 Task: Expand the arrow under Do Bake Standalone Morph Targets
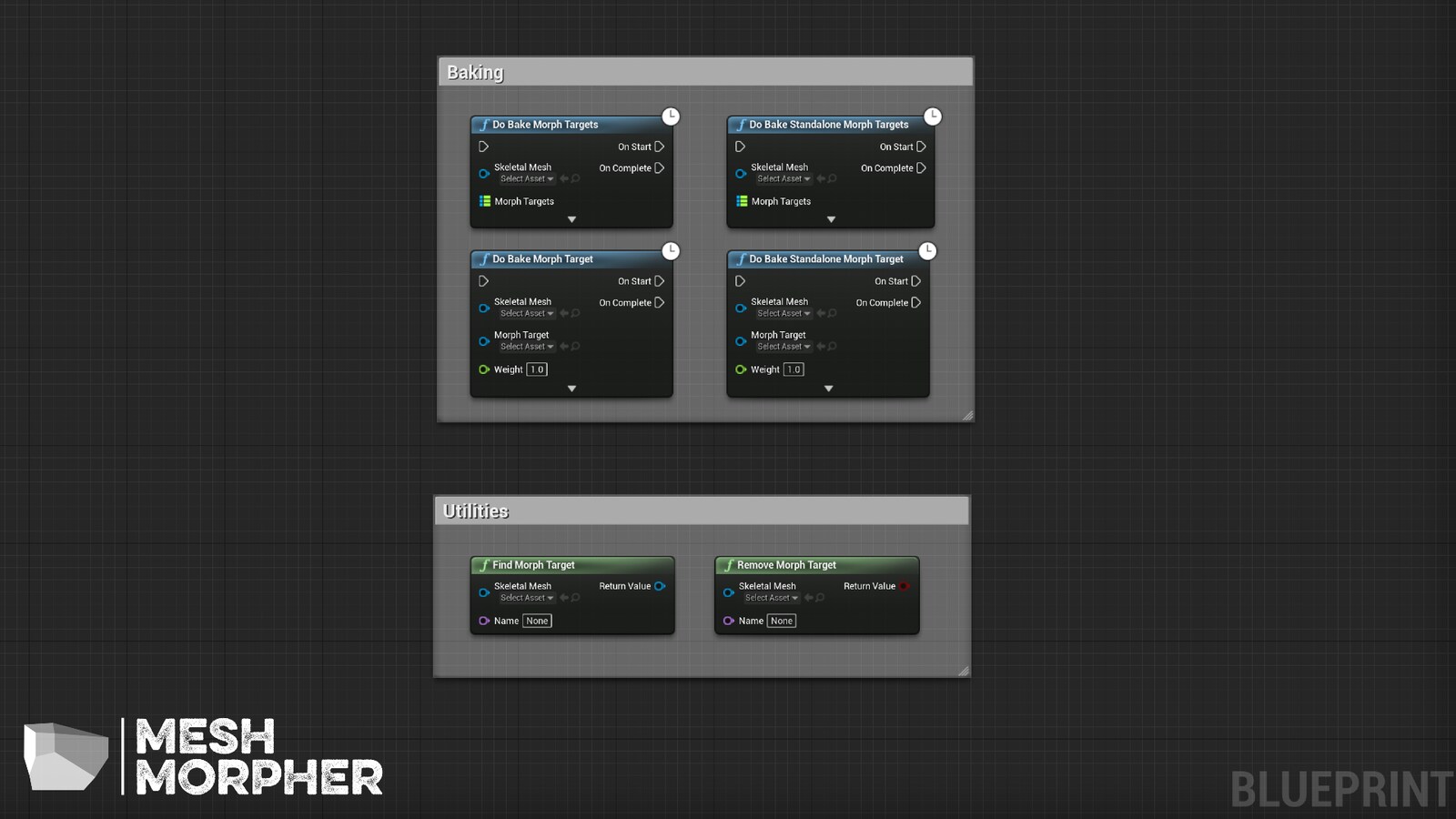tap(831, 219)
